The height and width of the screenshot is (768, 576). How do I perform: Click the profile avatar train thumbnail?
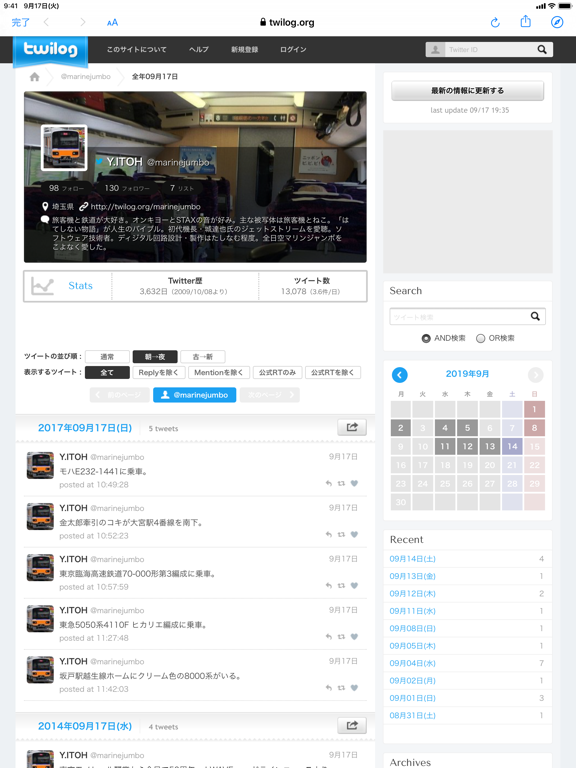coord(64,147)
